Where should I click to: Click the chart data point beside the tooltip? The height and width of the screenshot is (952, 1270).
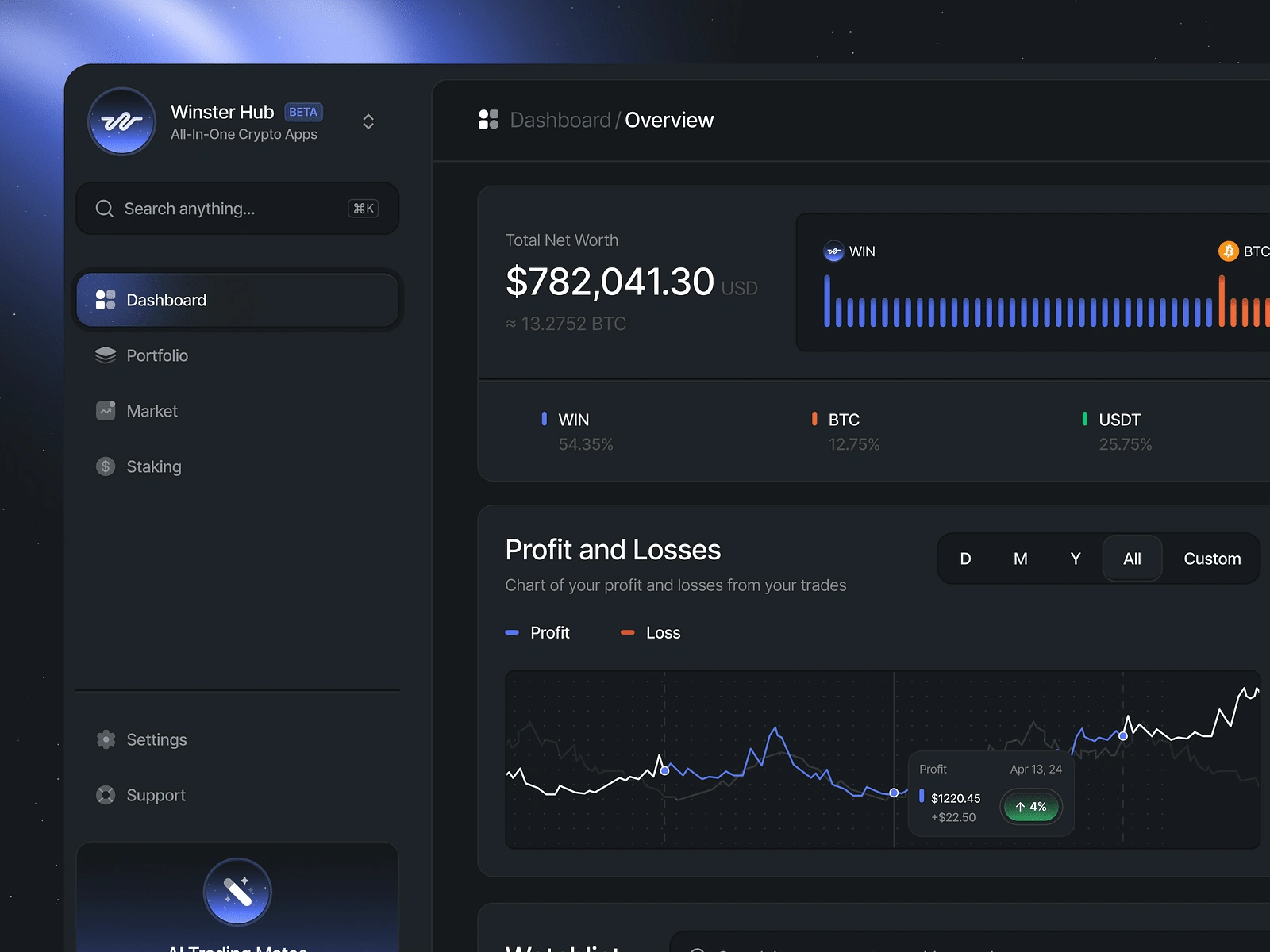point(894,793)
